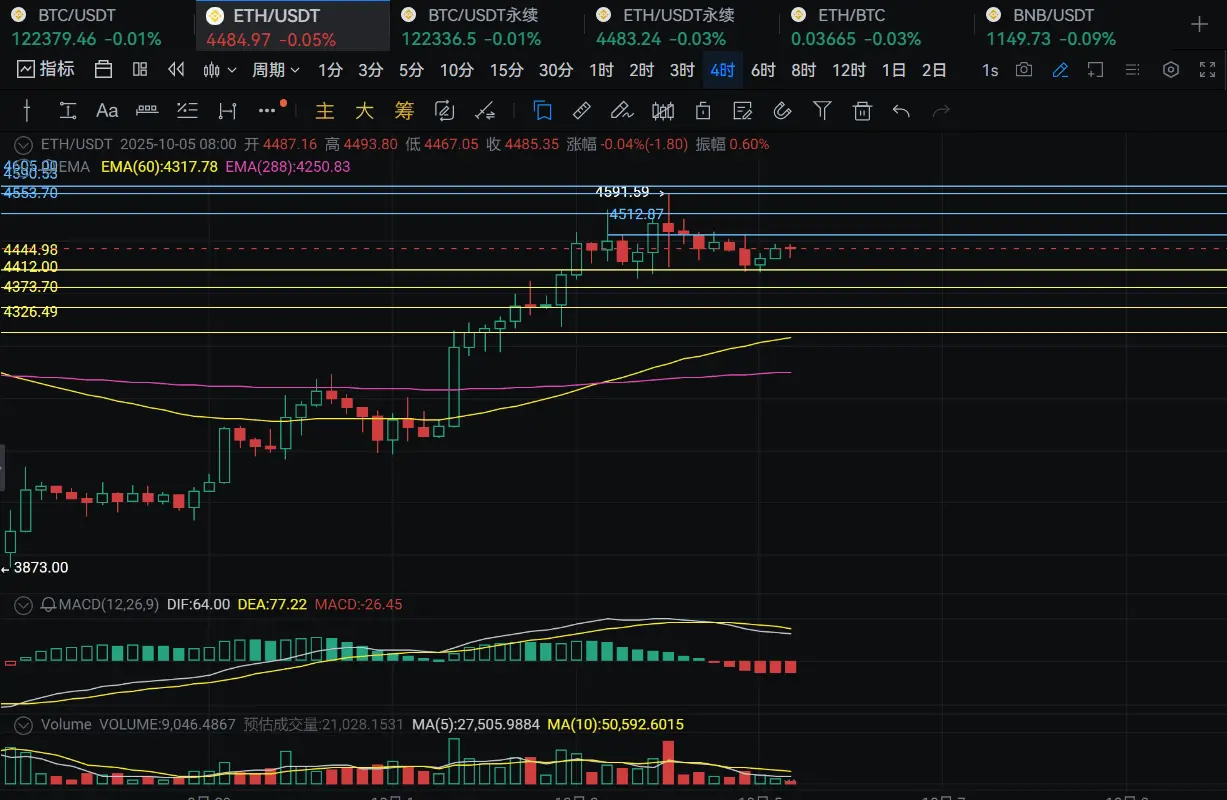Delete drawings with trash icon
Viewport: 1227px width, 800px height.
tap(862, 110)
